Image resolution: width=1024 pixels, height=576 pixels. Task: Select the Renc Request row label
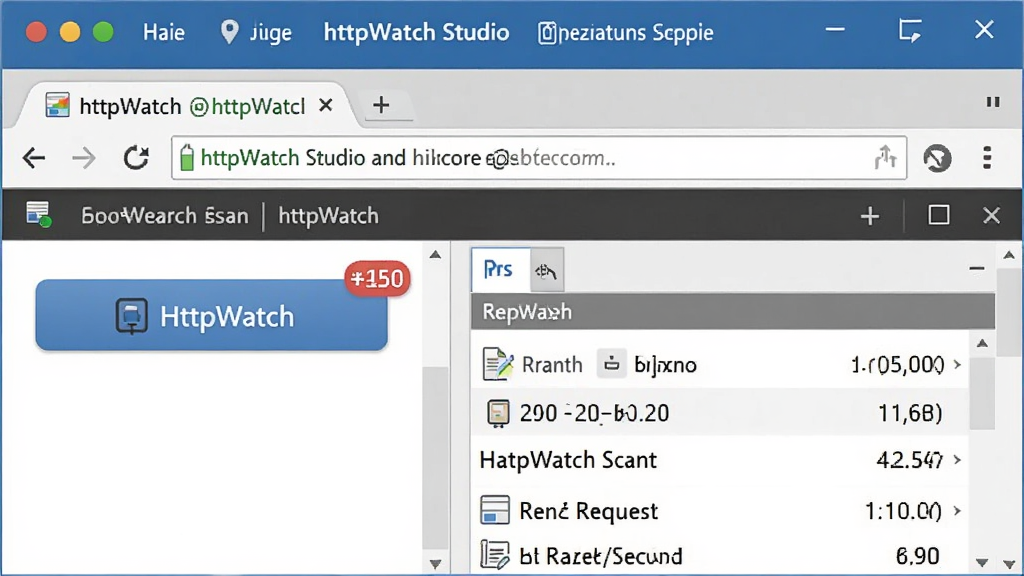point(588,511)
